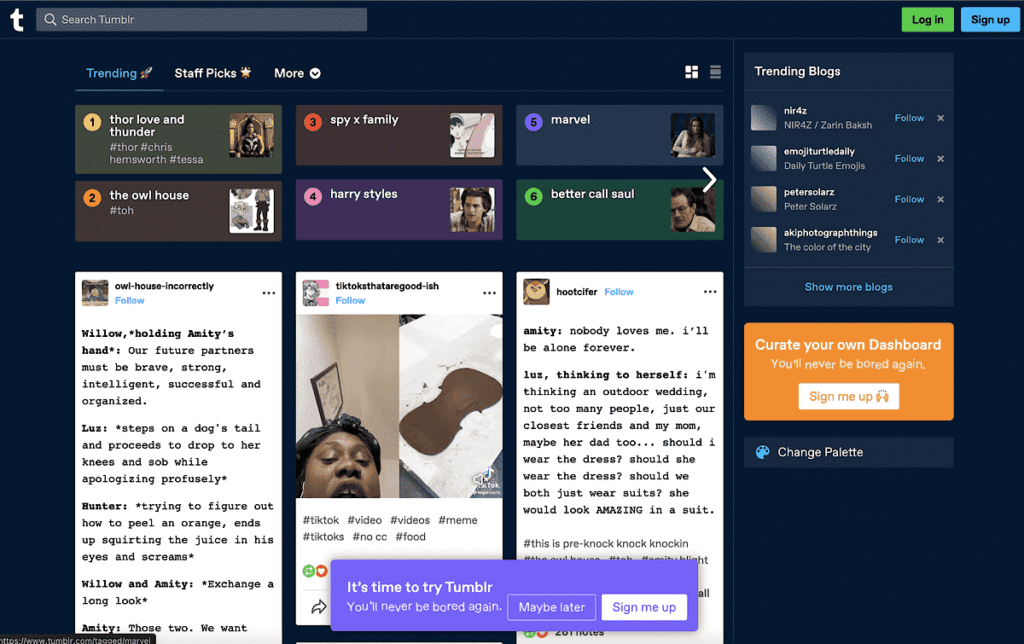
Task: Open trending topic better call saul
Action: pos(620,210)
